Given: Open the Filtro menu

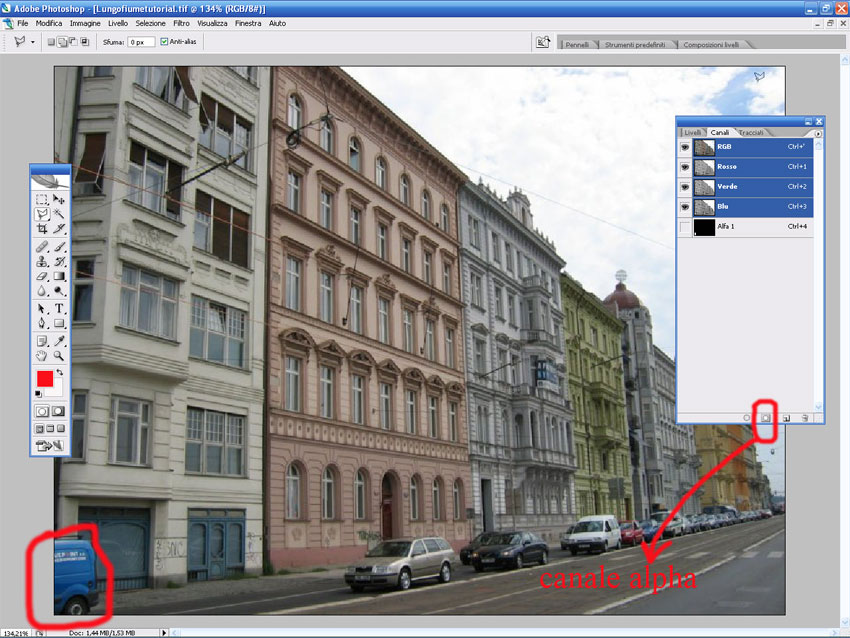Looking at the screenshot, I should click(x=181, y=22).
